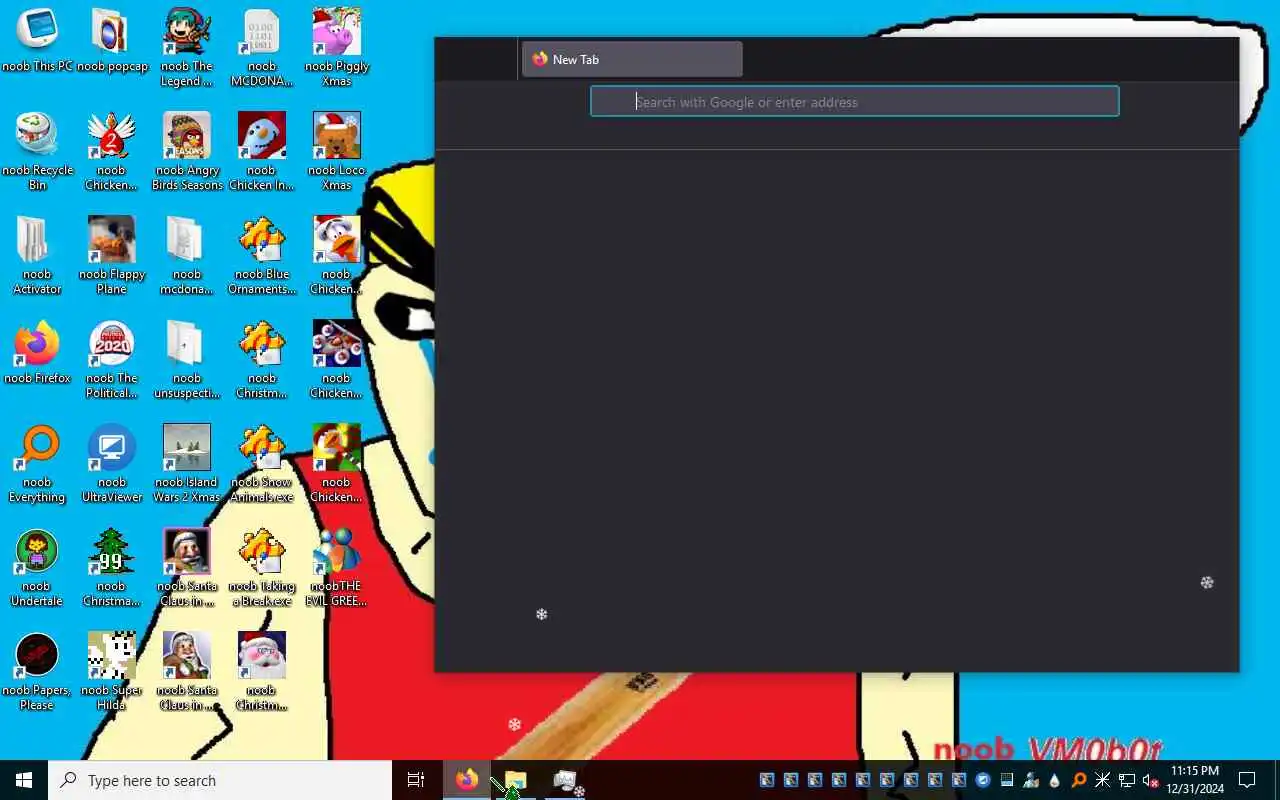Screen dimensions: 1280x800
Task: Launch noob Papers, Please shortcut
Action: click(x=37, y=672)
